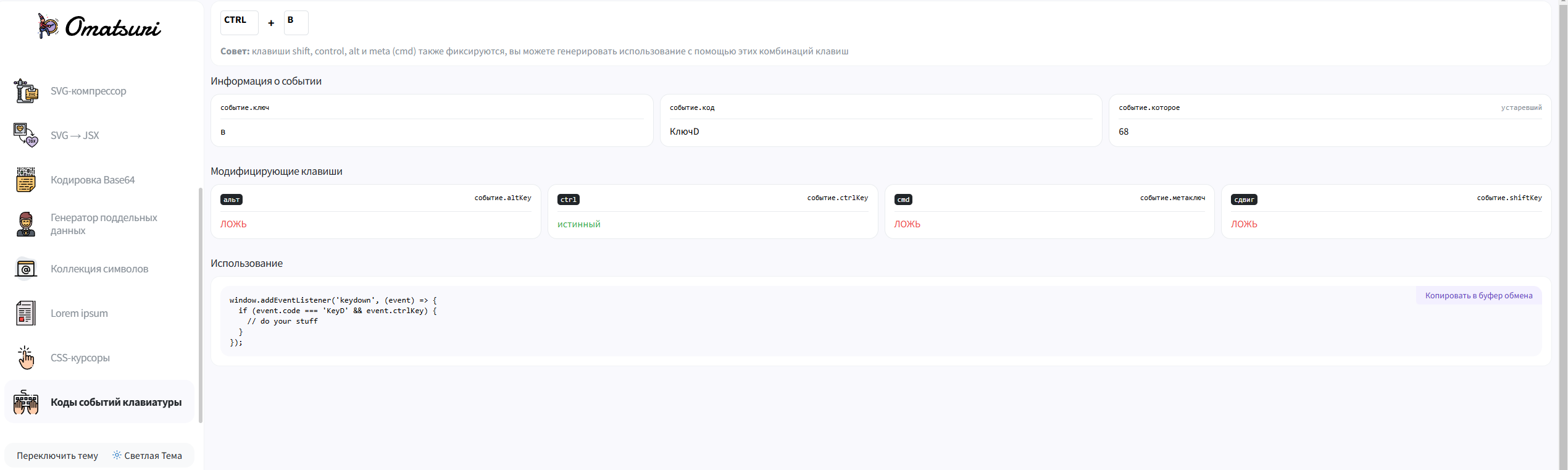Click the SVG → JSX sidebar icon
Image resolution: width=1568 pixels, height=470 pixels.
click(x=26, y=135)
